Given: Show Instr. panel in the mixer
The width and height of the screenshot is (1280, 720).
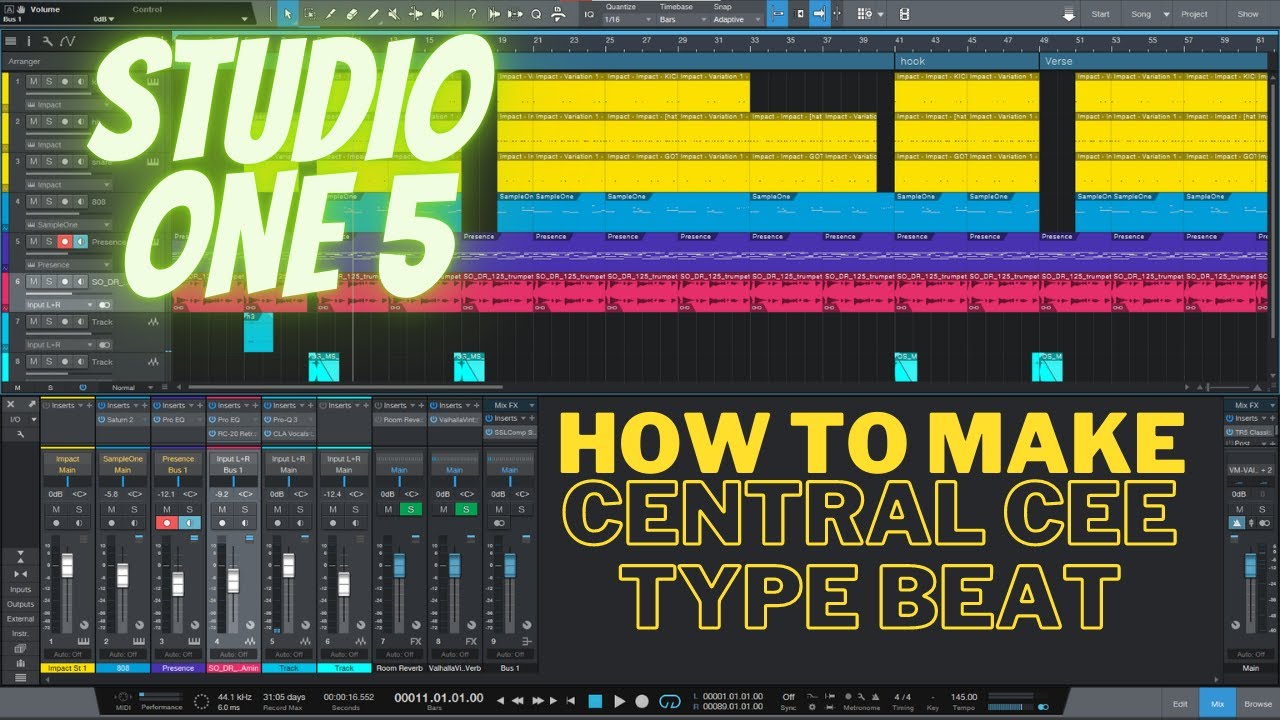Looking at the screenshot, I should [x=20, y=634].
